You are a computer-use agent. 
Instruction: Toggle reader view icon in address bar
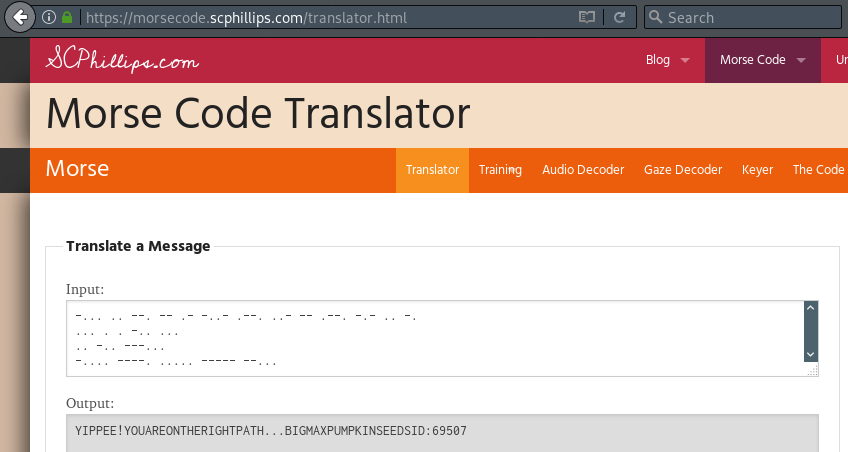click(x=587, y=17)
